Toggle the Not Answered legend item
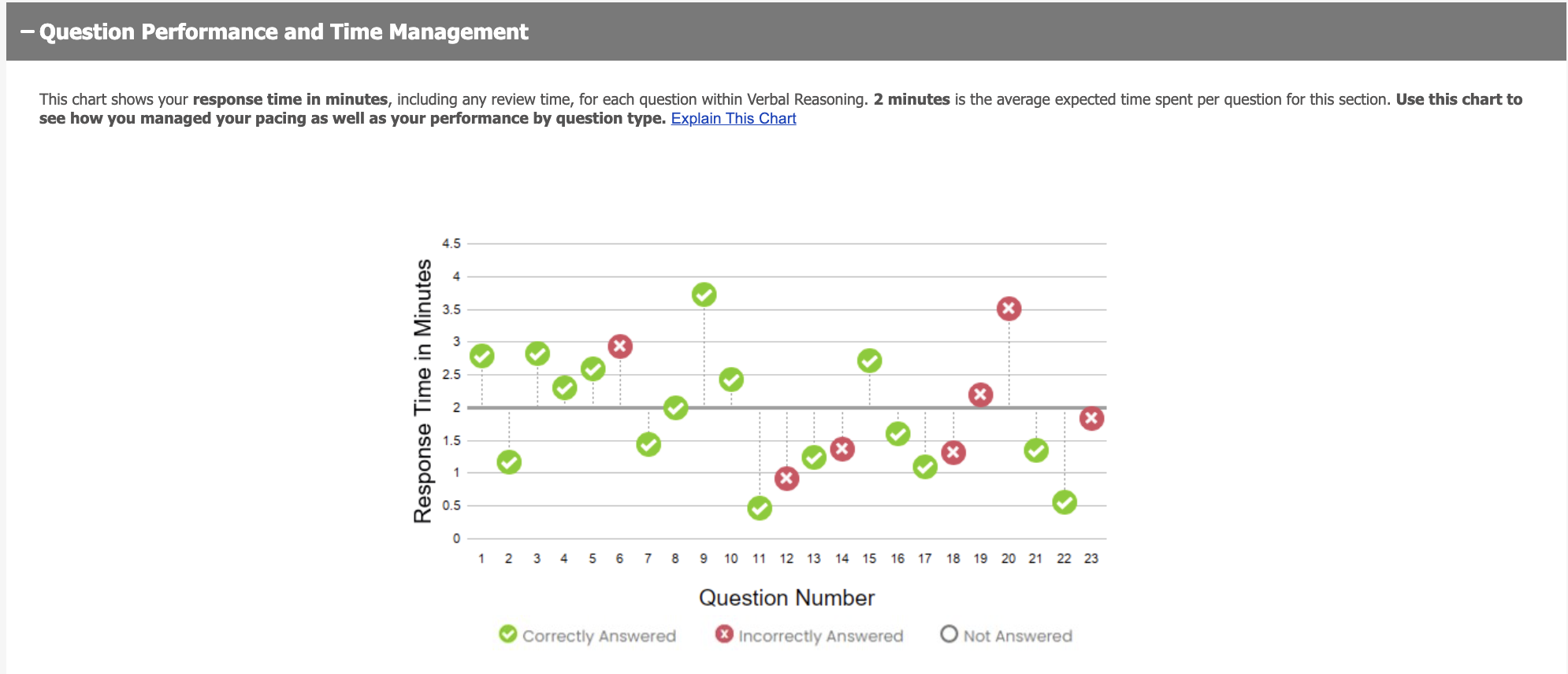 (x=1006, y=635)
